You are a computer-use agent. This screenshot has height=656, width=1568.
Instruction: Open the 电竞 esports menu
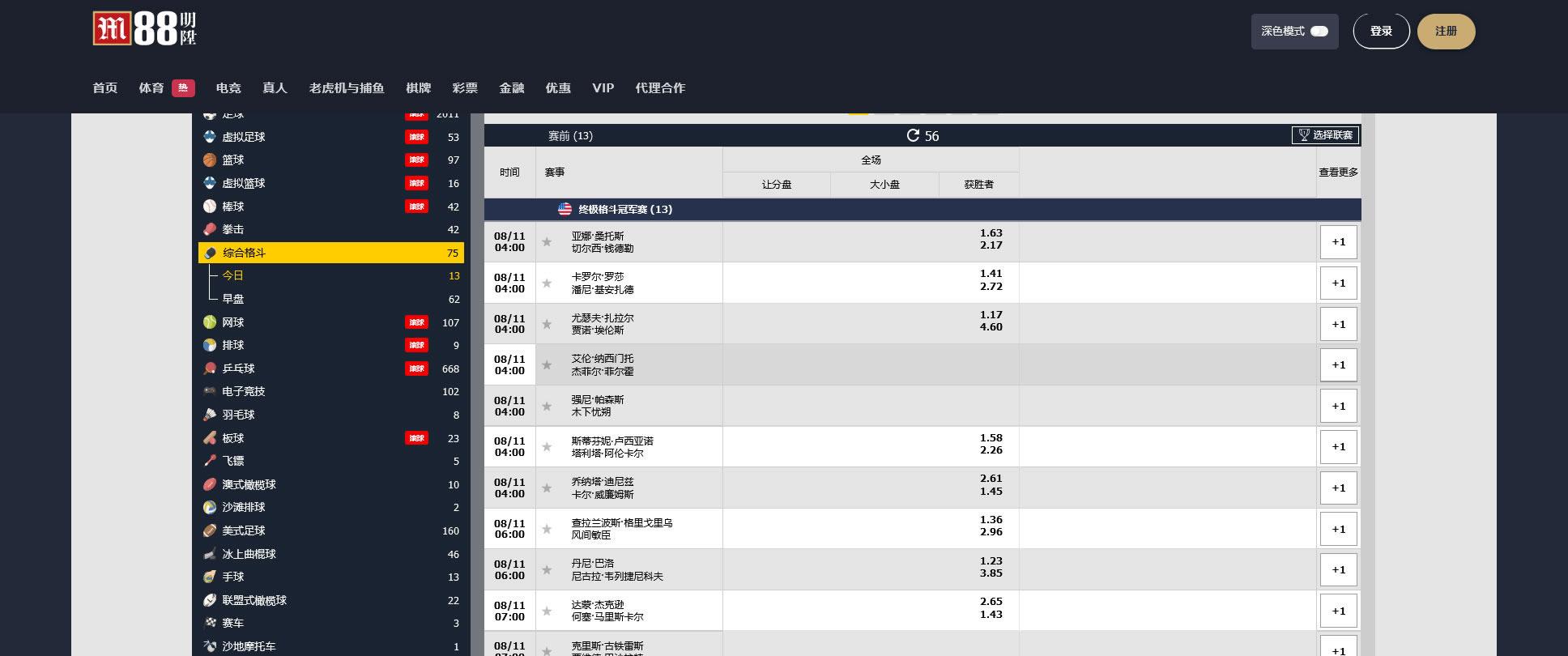[x=228, y=88]
